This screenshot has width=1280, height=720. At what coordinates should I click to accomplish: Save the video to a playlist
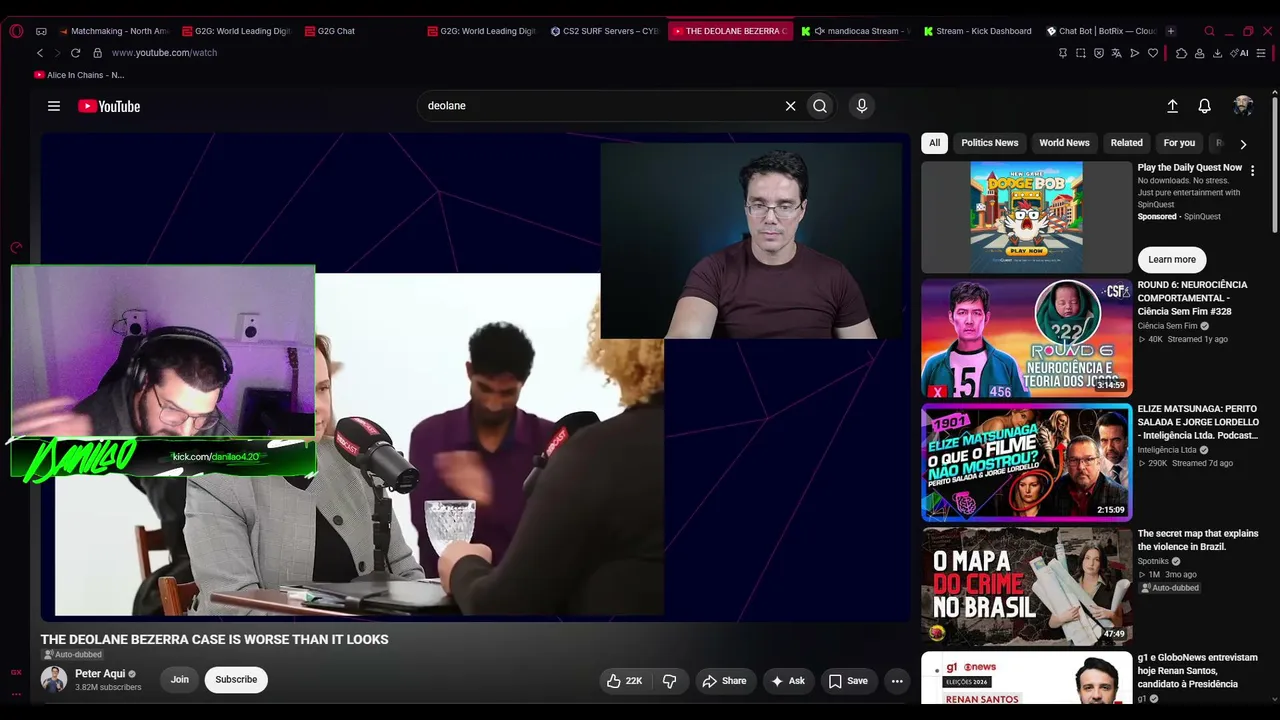[x=848, y=681]
